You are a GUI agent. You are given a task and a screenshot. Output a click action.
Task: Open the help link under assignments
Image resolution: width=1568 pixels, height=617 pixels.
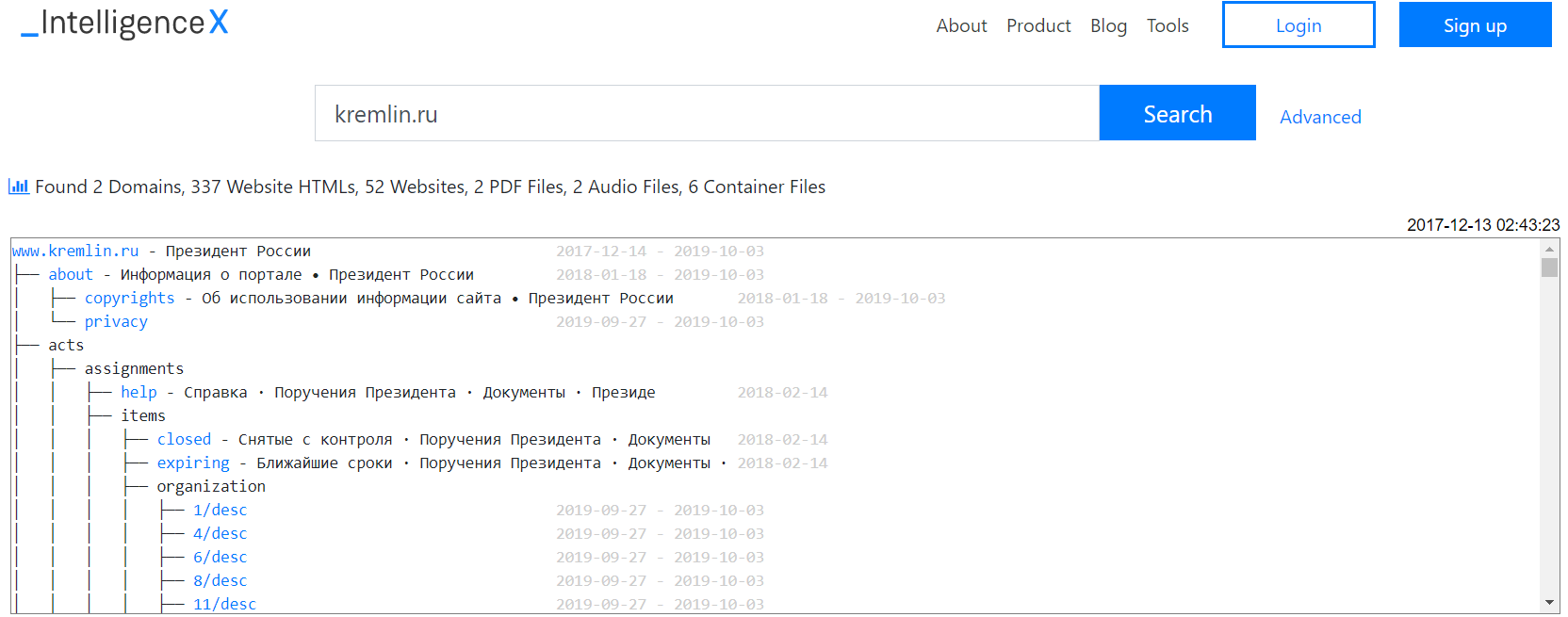pos(139,393)
